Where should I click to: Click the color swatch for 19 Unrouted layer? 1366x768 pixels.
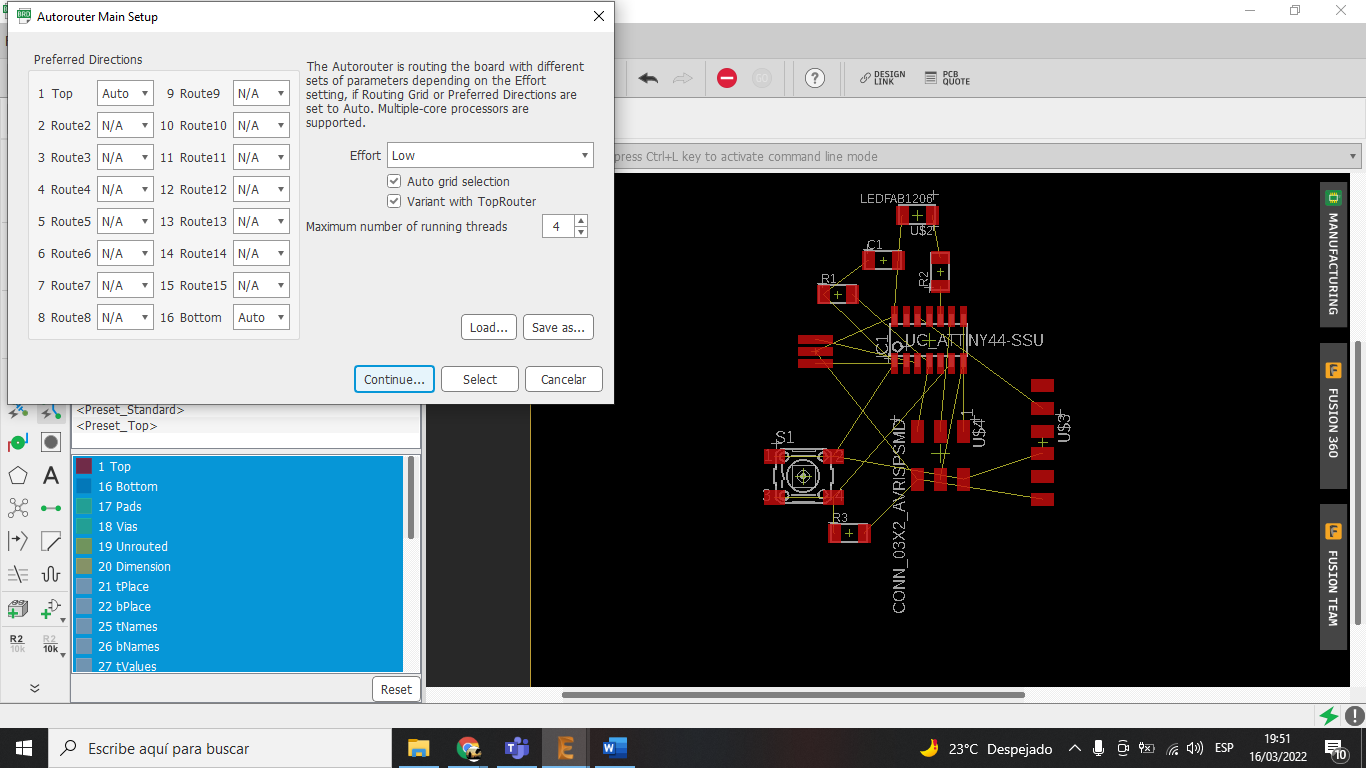pos(84,546)
